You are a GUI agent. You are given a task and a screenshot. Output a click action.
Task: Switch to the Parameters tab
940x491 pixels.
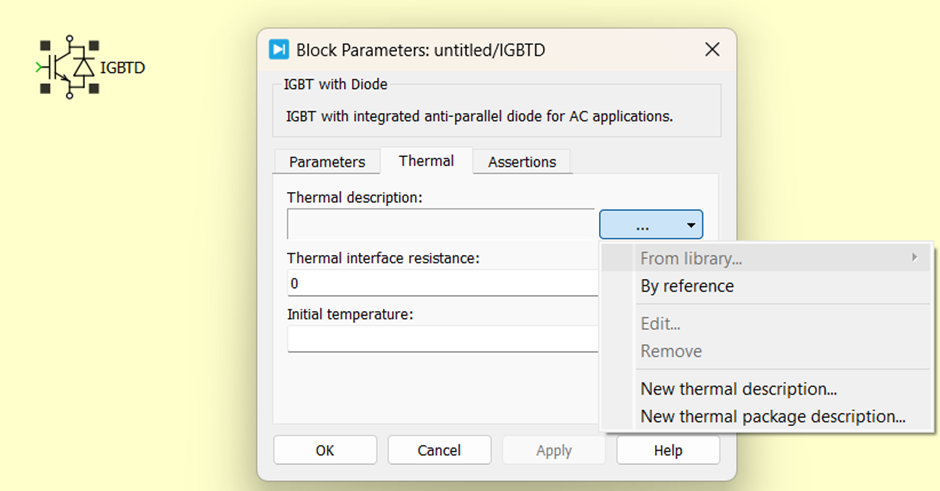click(327, 162)
